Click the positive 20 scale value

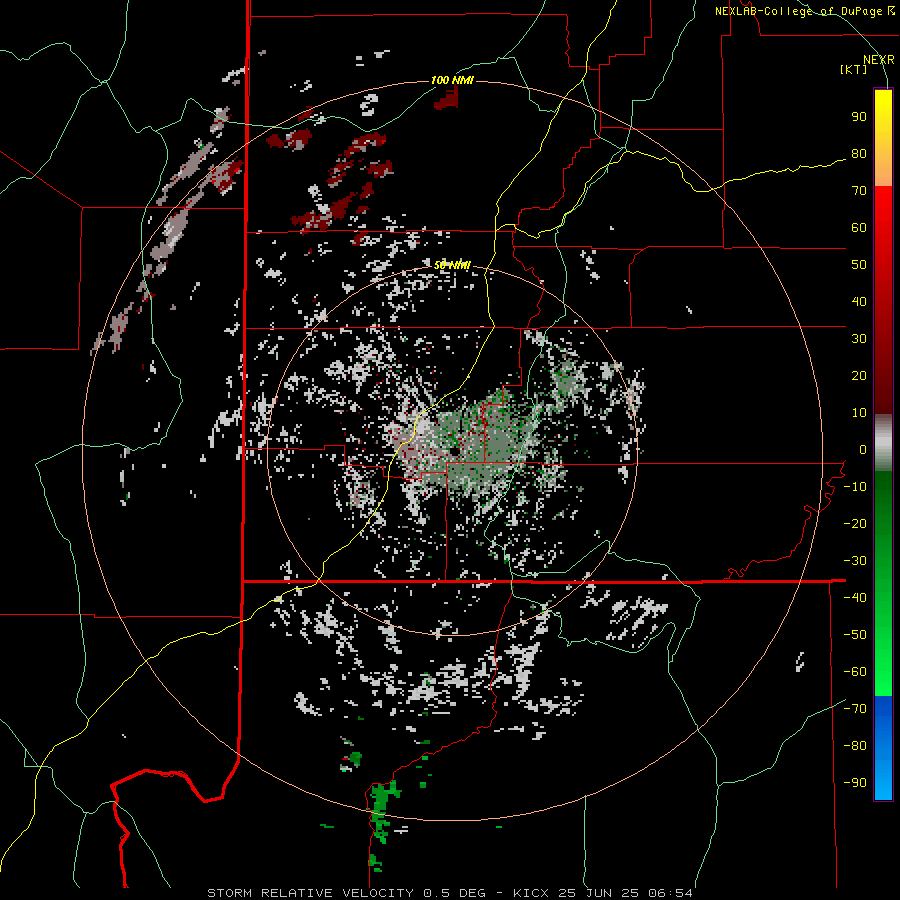[x=859, y=375]
